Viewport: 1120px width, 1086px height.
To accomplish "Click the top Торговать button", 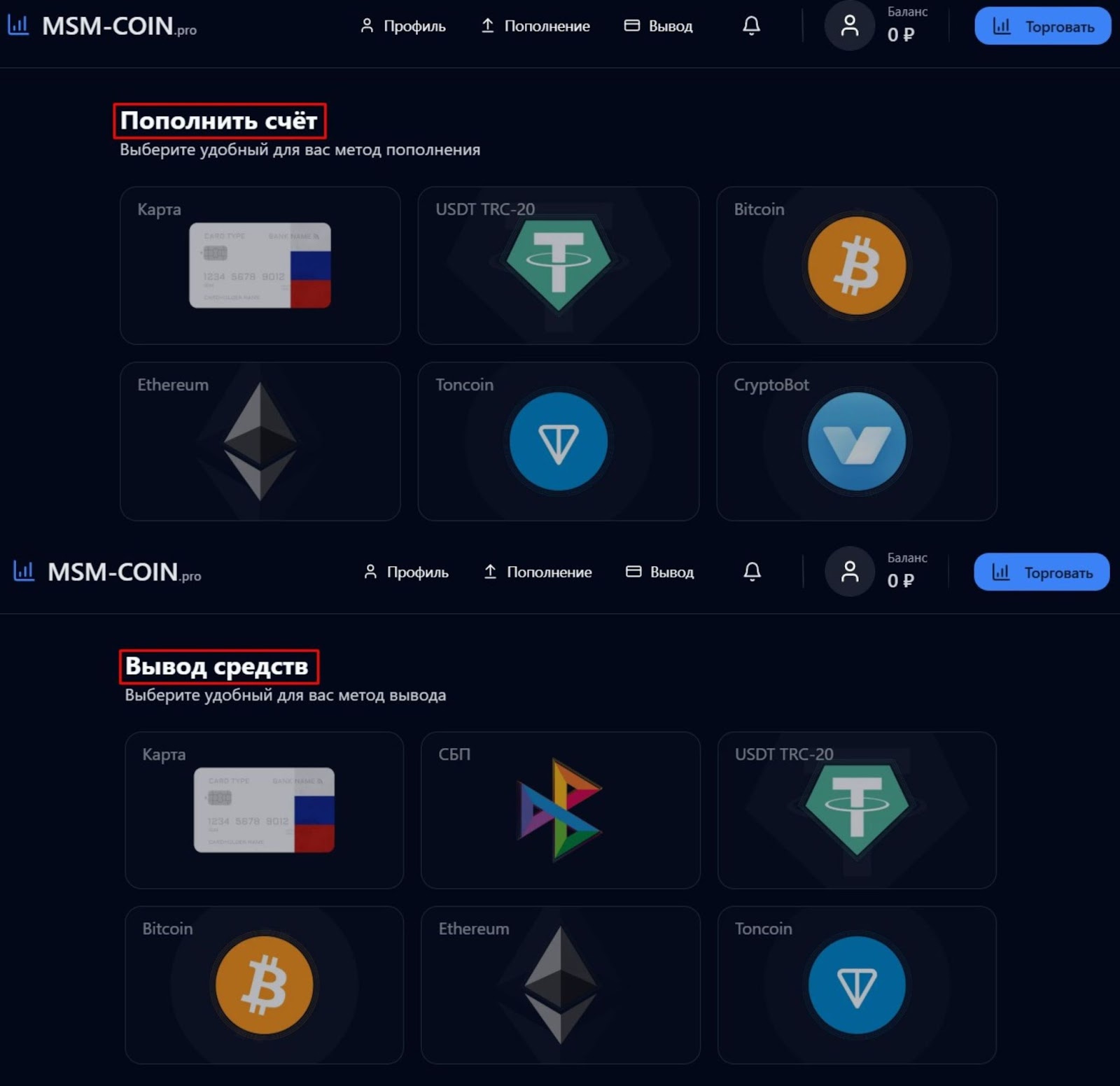I will [1042, 26].
